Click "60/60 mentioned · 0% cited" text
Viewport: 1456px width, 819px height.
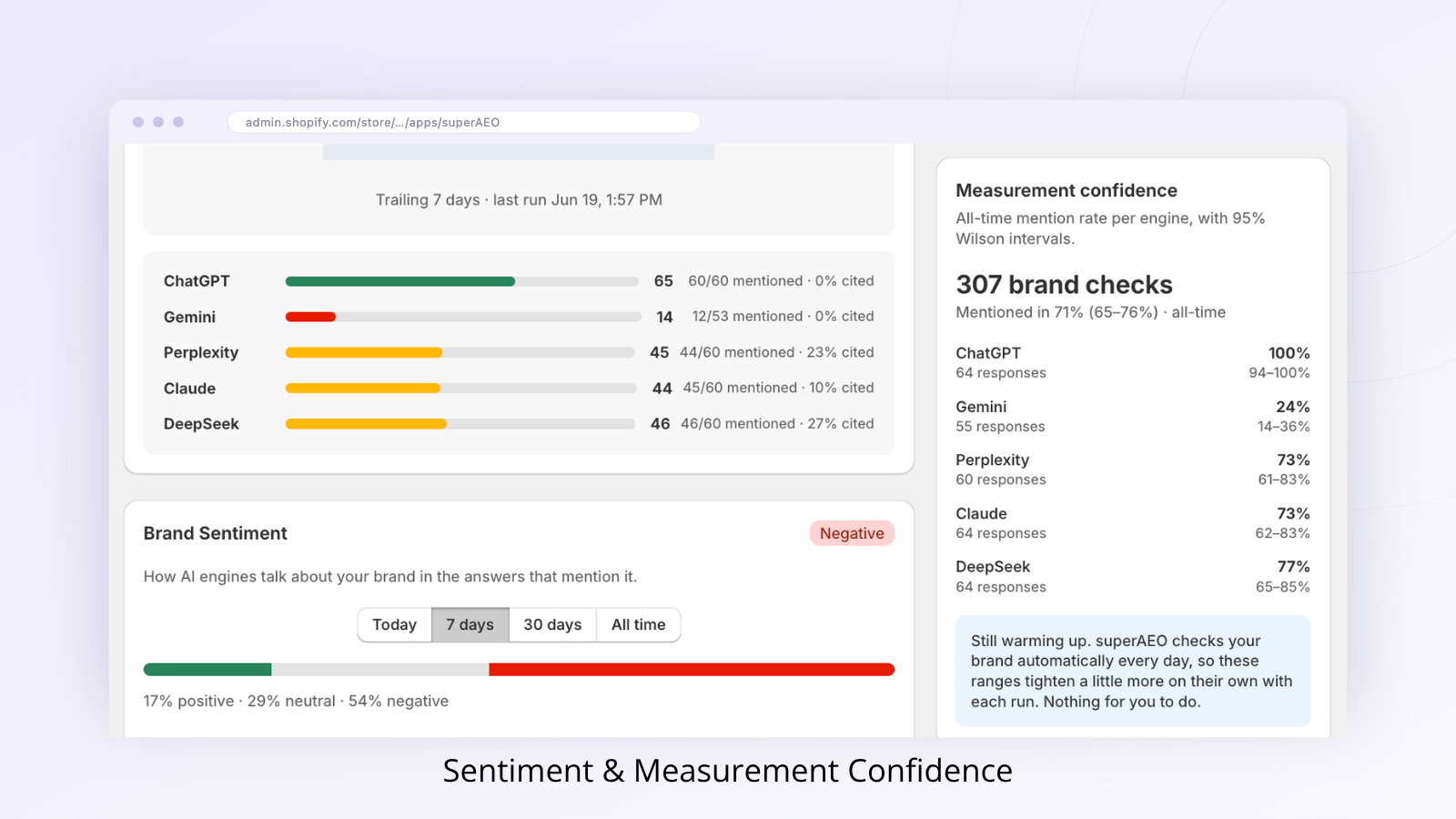point(781,281)
